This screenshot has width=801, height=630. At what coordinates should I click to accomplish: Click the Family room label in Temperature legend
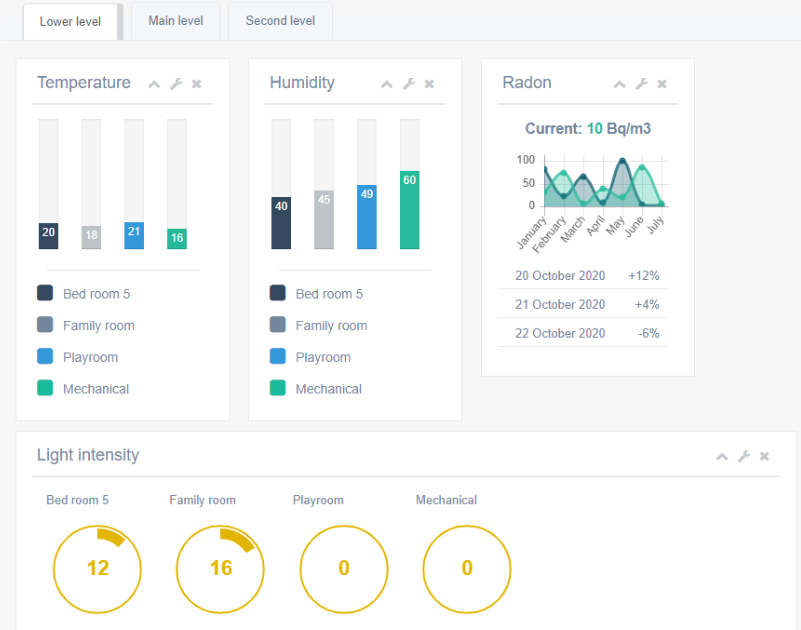pyautogui.click(x=99, y=326)
